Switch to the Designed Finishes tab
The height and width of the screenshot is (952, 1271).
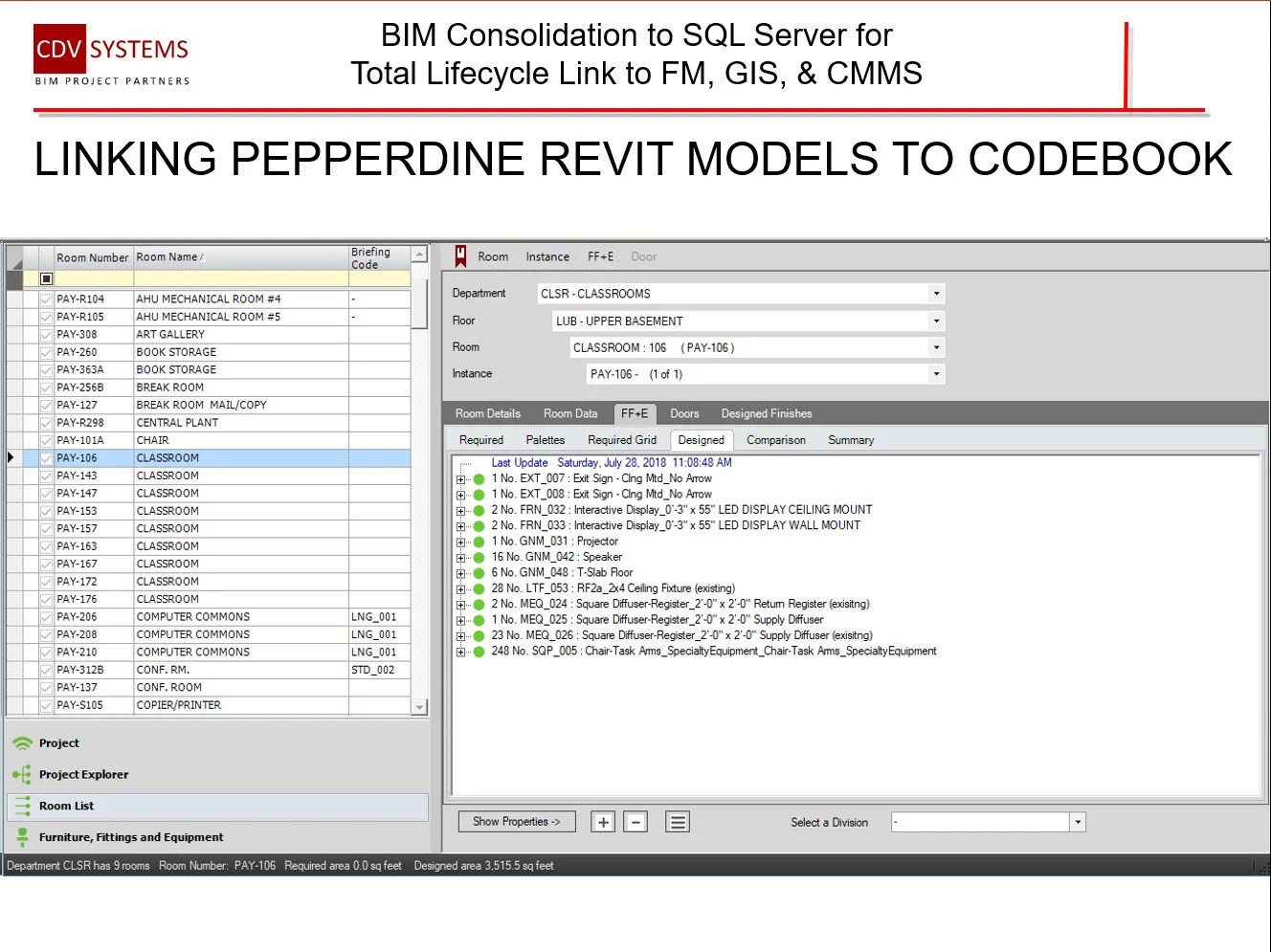point(767,413)
